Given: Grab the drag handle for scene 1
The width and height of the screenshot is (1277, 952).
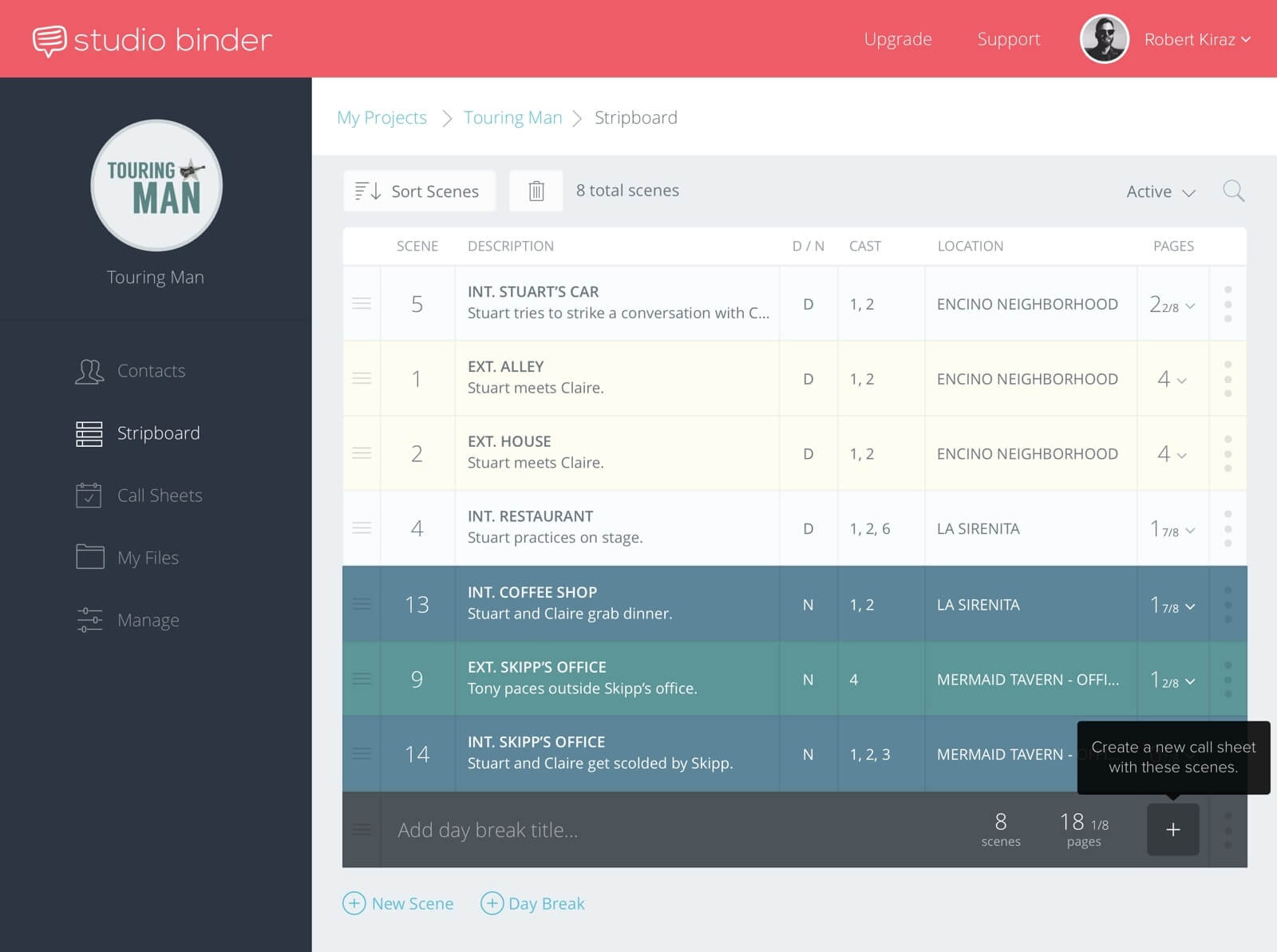Looking at the screenshot, I should (362, 378).
